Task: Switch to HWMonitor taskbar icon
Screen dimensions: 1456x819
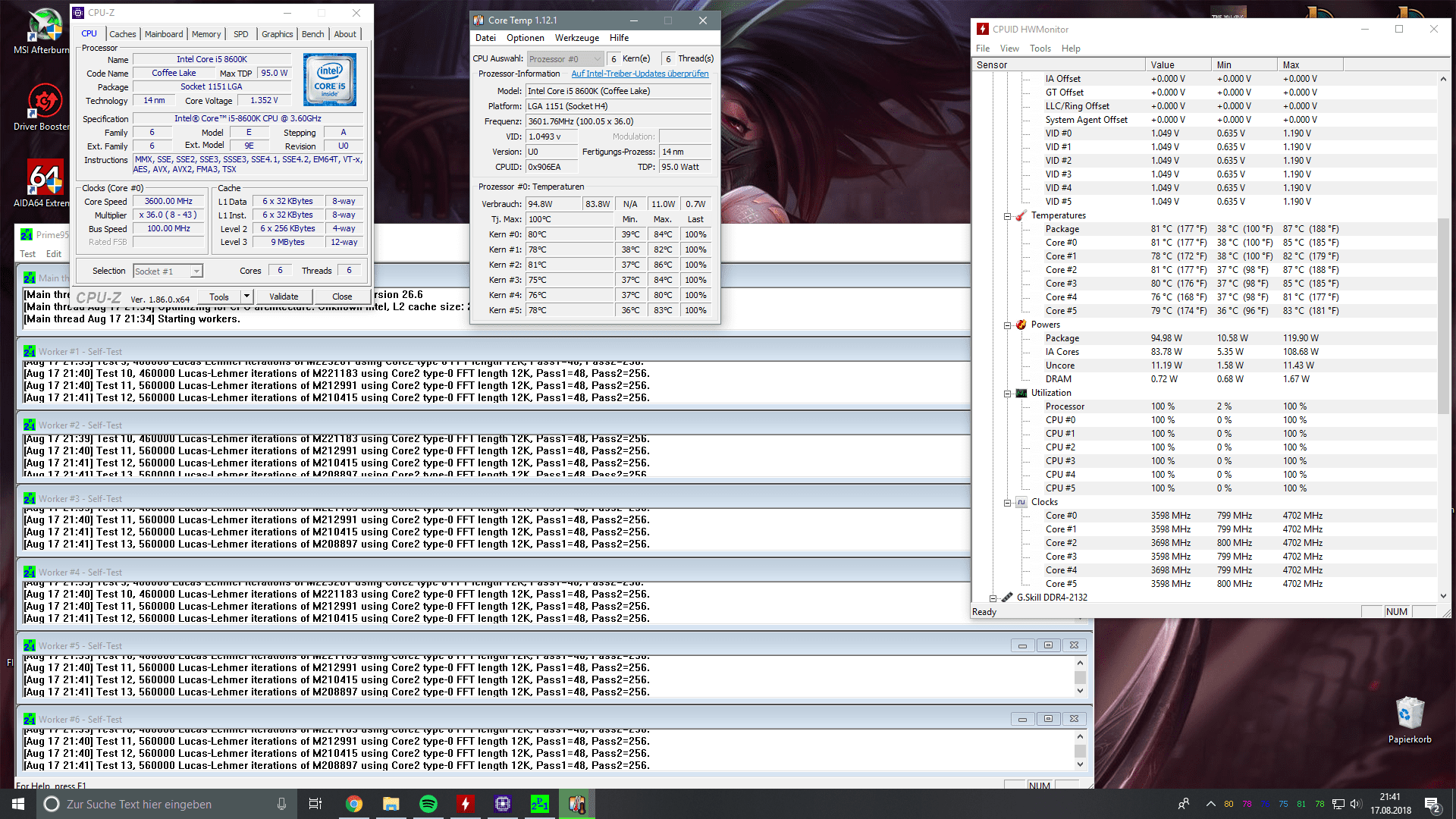Action: pyautogui.click(x=466, y=804)
